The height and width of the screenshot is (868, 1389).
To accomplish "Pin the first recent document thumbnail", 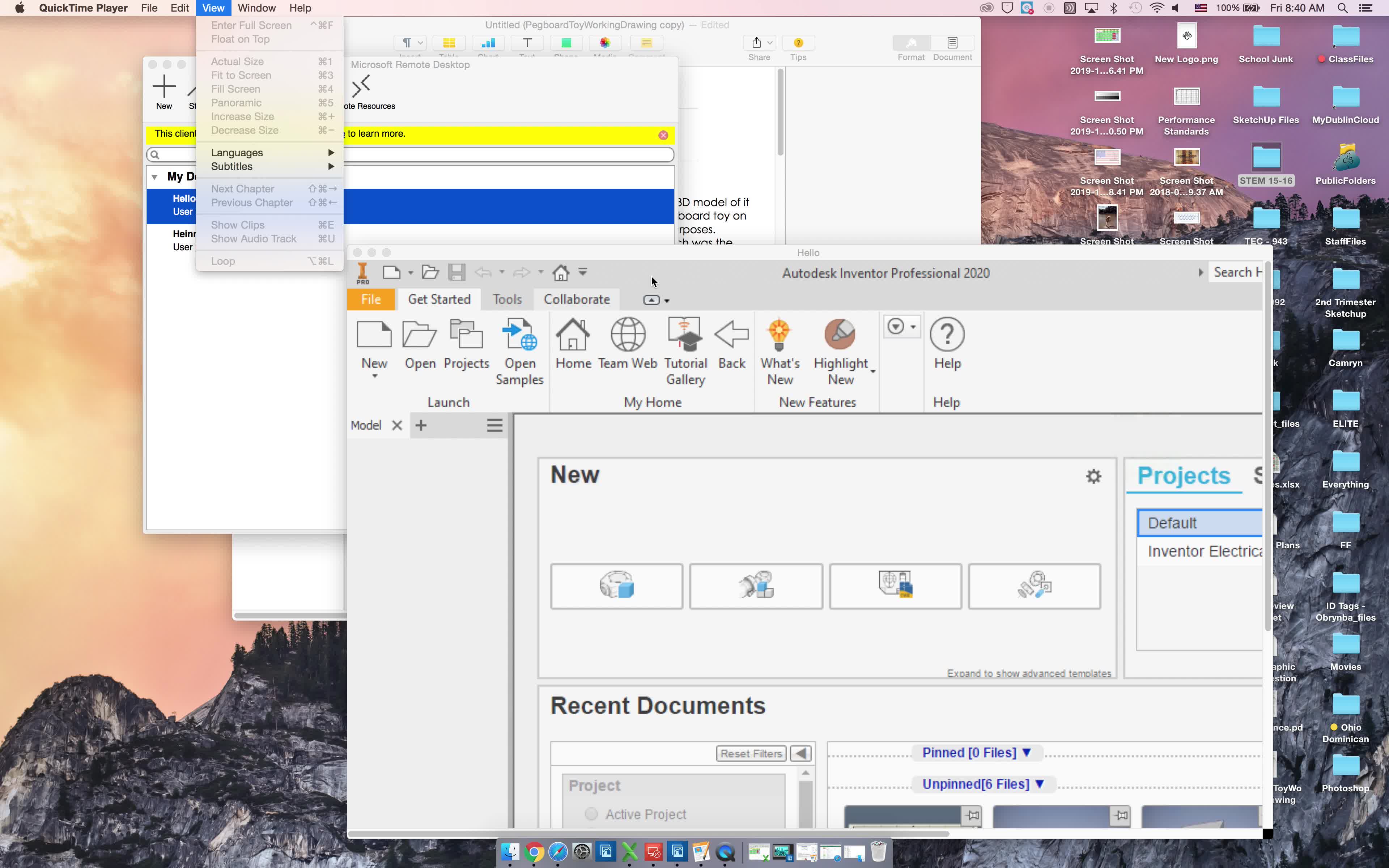I will 972,815.
